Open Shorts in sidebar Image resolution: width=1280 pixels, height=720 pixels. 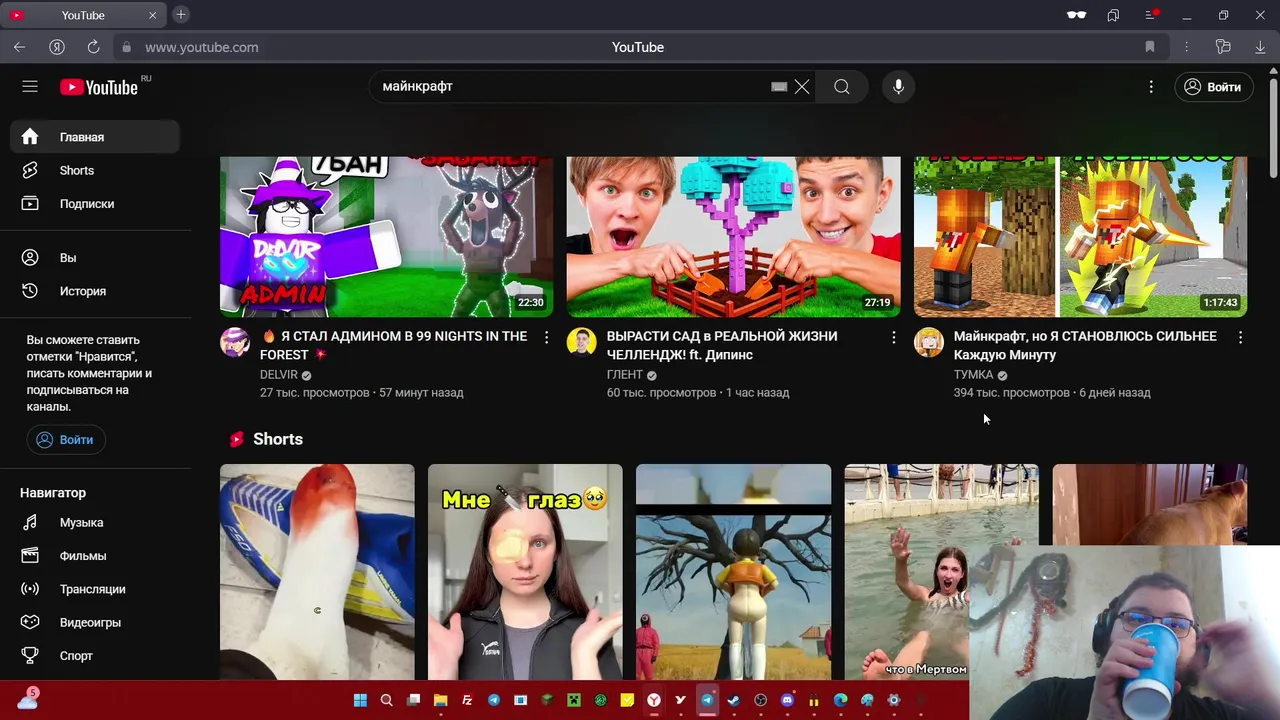[x=95, y=170]
